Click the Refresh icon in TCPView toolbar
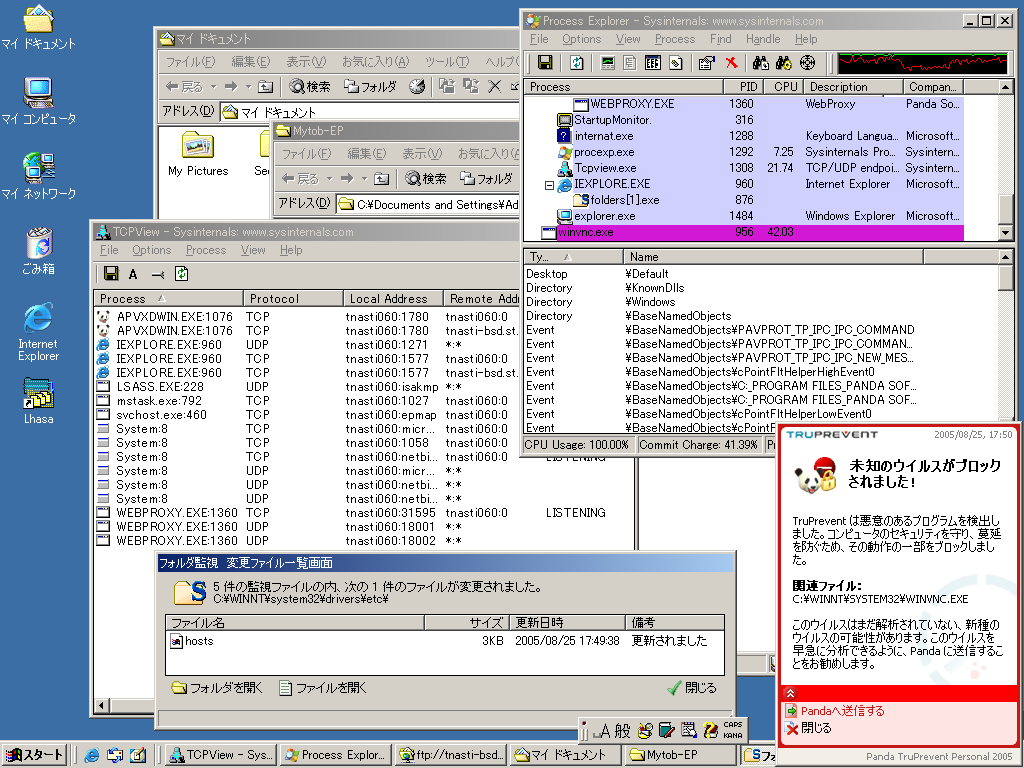 182,274
